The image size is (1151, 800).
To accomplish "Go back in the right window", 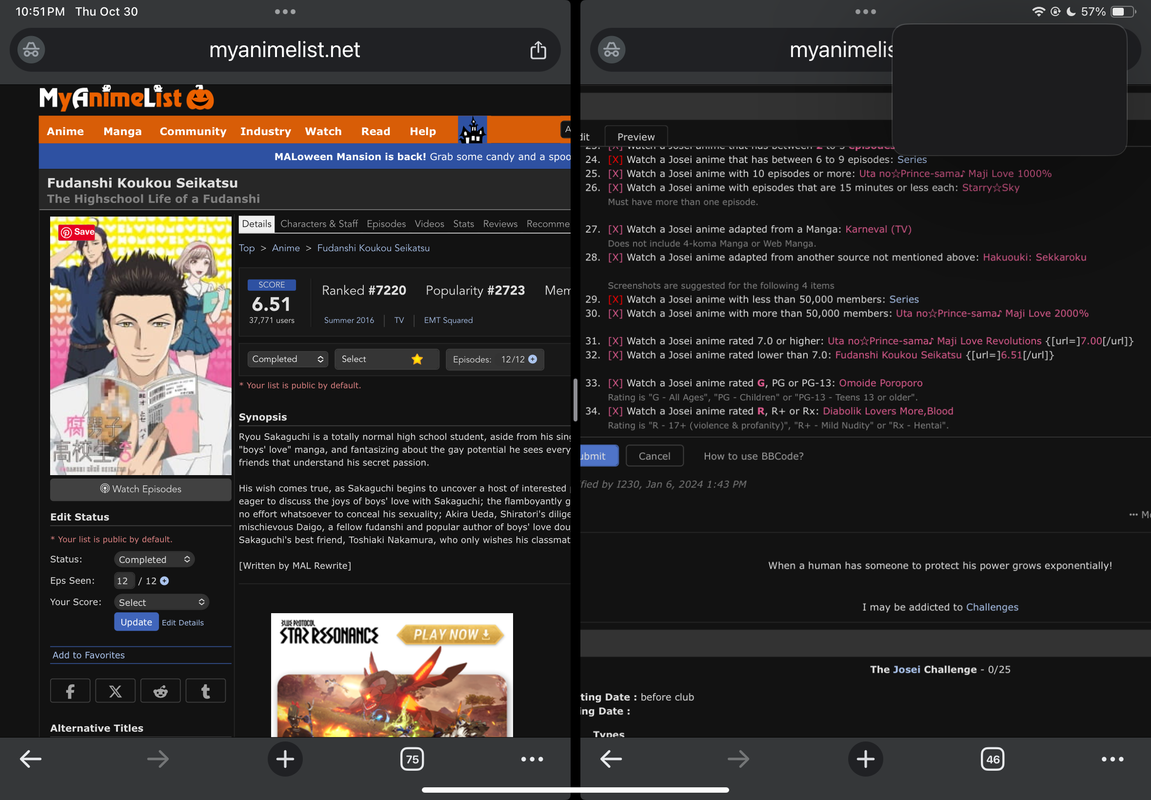I will pyautogui.click(x=611, y=759).
